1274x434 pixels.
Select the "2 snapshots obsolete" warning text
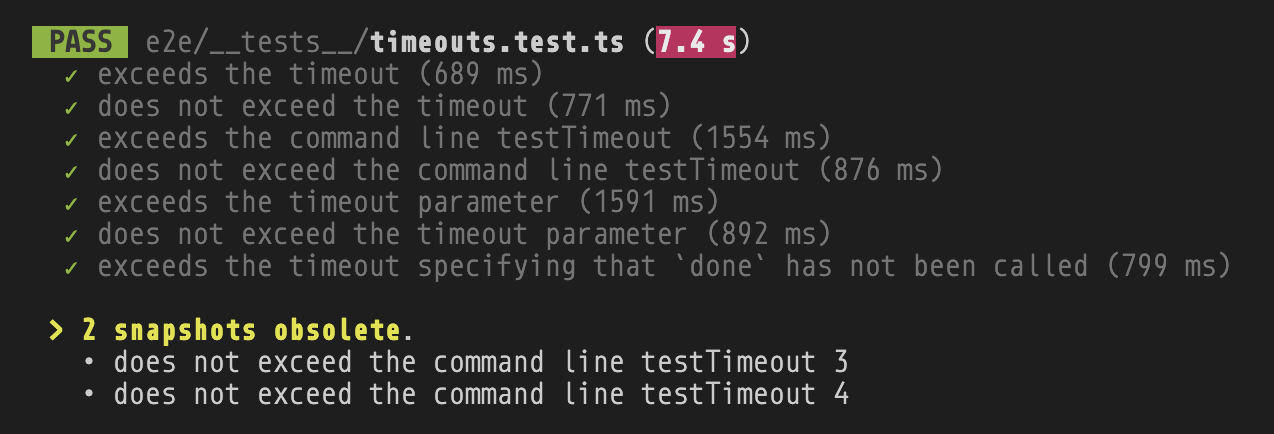(x=257, y=331)
